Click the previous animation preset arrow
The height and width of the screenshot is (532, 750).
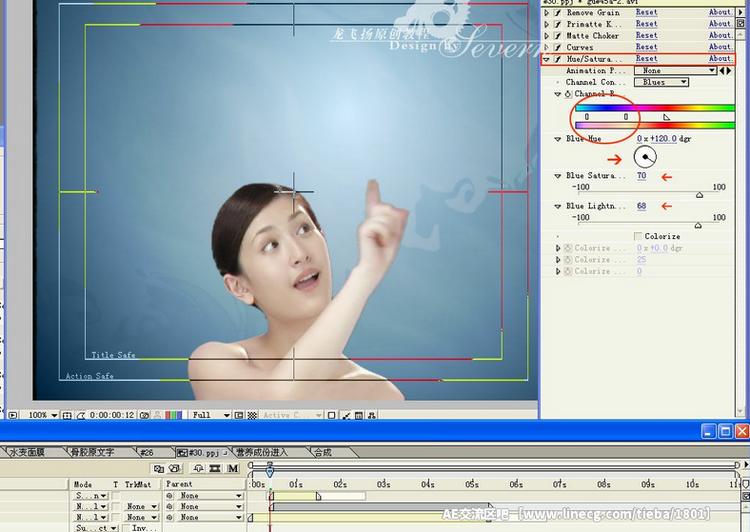coord(722,70)
